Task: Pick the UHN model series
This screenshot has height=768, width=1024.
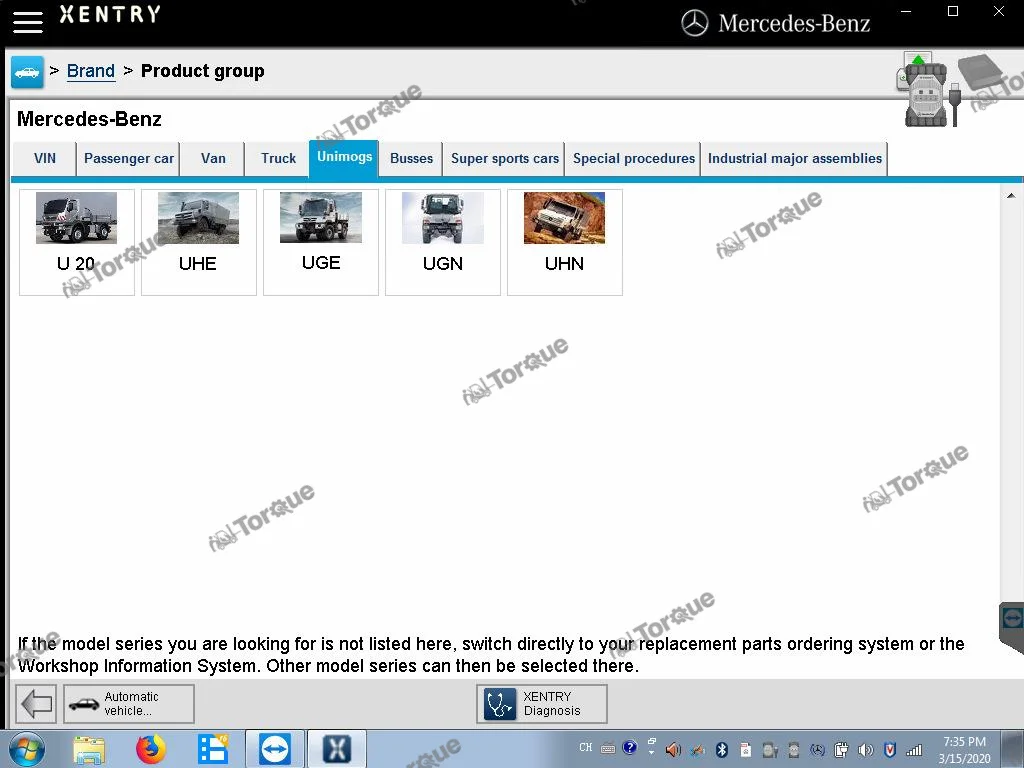Action: 565,242
